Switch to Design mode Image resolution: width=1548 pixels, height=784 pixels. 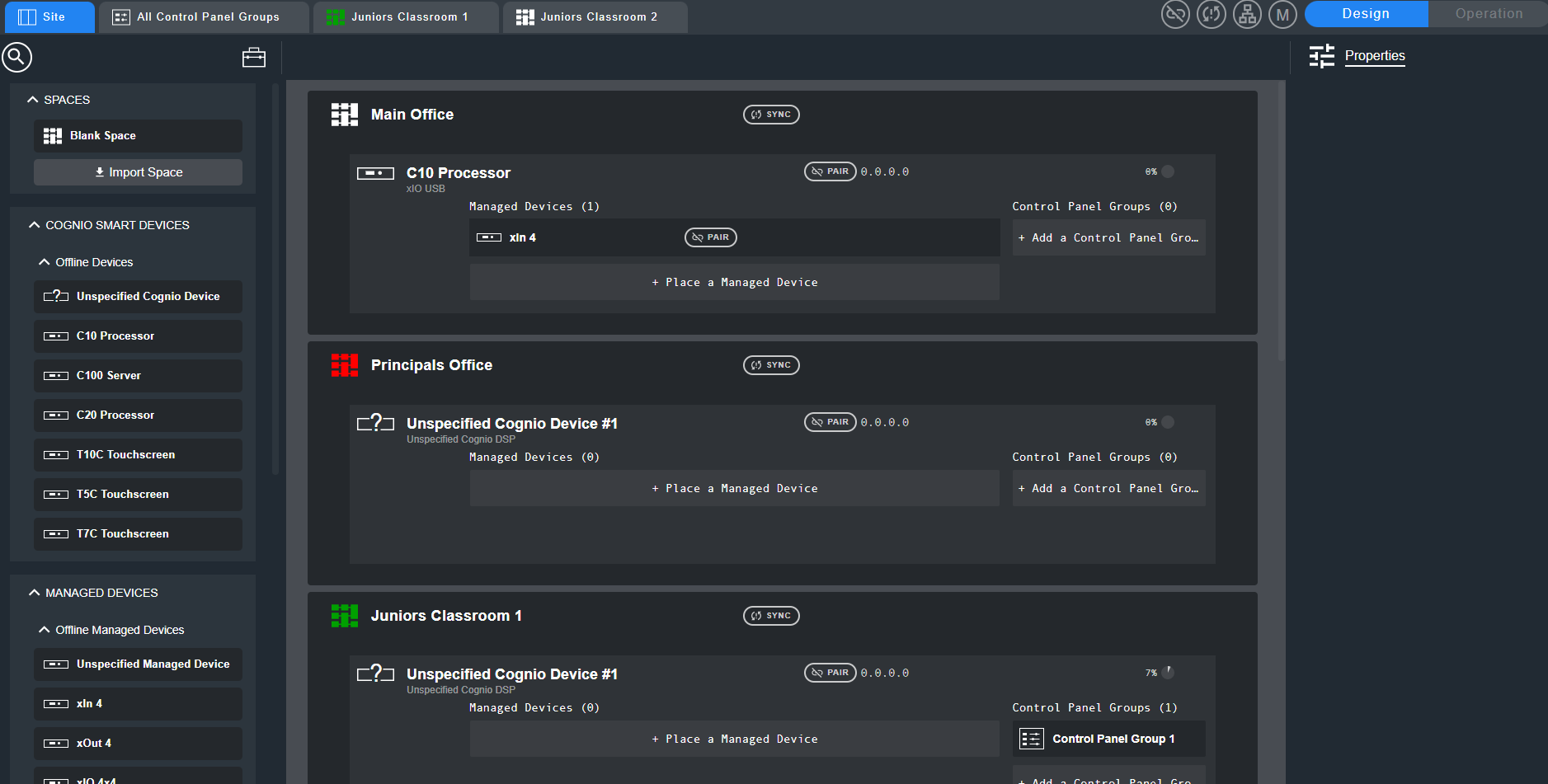[x=1366, y=14]
